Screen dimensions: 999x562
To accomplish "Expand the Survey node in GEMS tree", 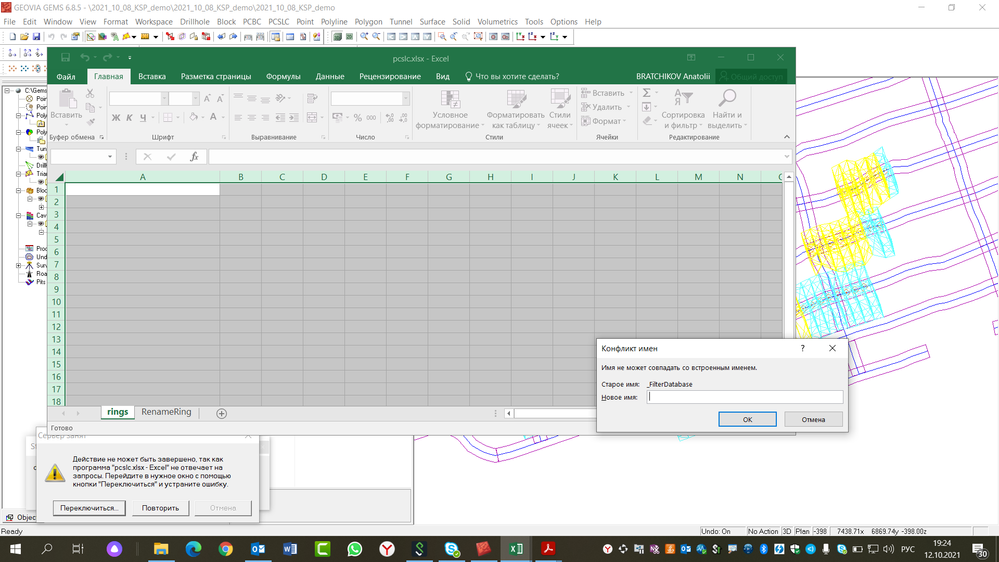I will coord(18,266).
